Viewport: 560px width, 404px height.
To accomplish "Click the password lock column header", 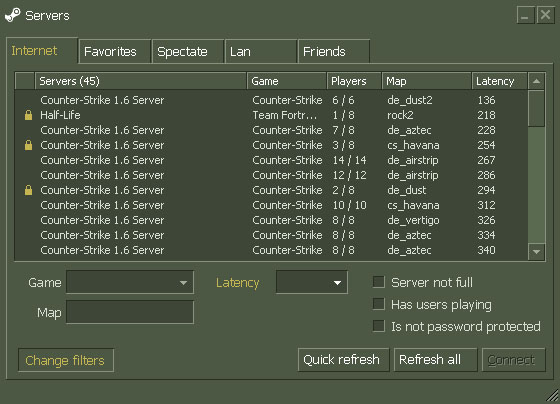I will (x=25, y=81).
